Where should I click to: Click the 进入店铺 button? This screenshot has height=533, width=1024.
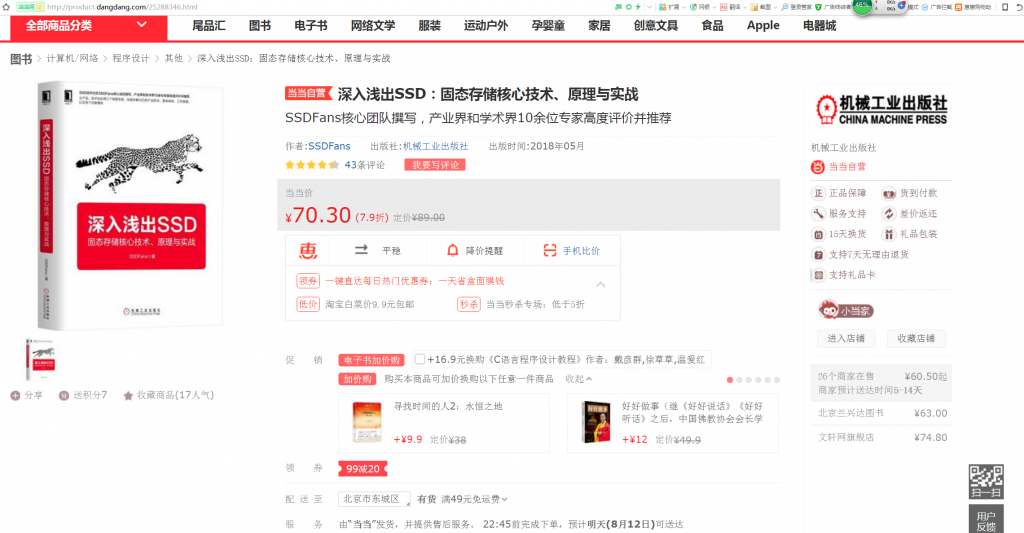[846, 338]
